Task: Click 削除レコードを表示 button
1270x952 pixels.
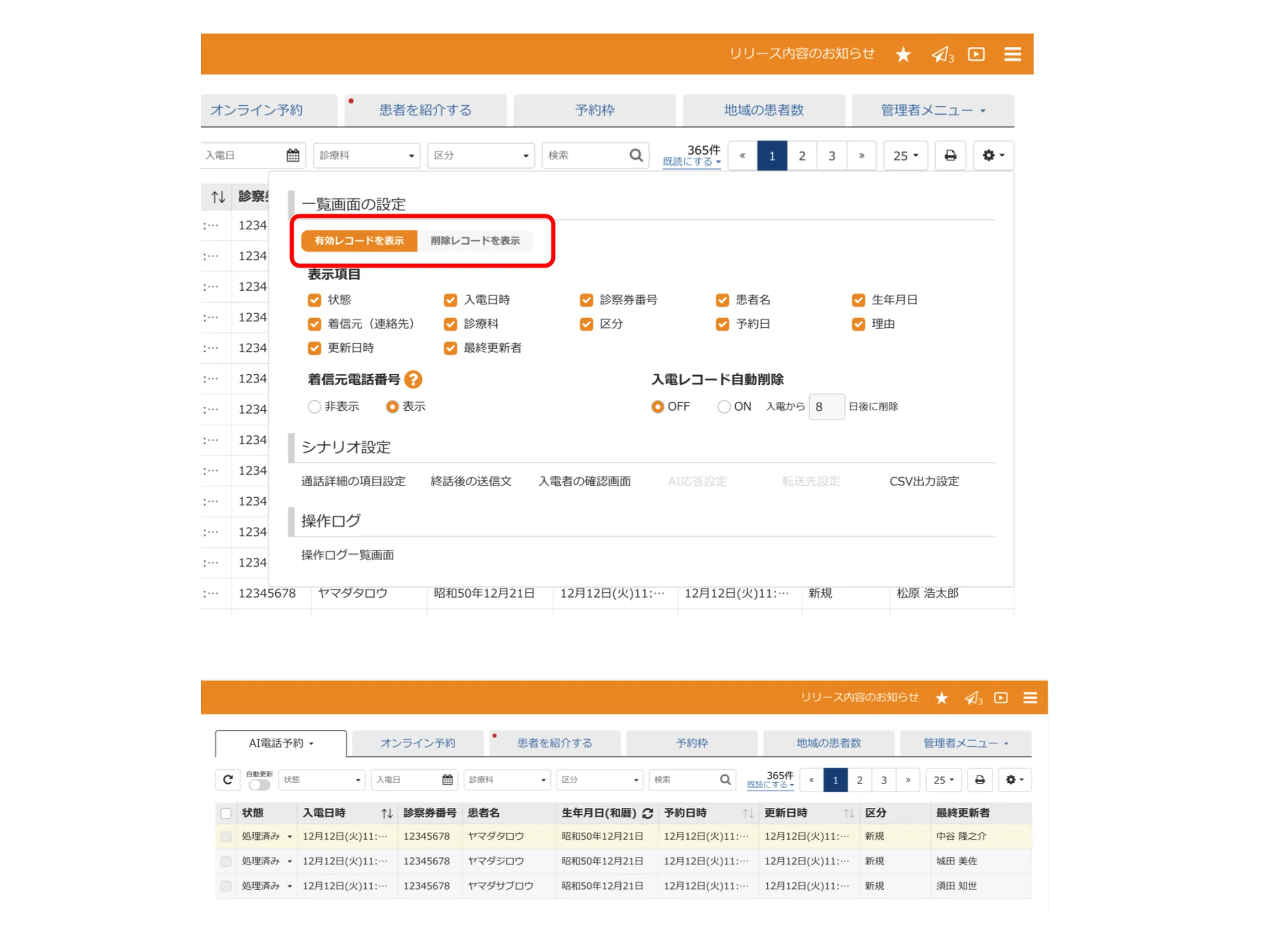Action: [x=475, y=241]
